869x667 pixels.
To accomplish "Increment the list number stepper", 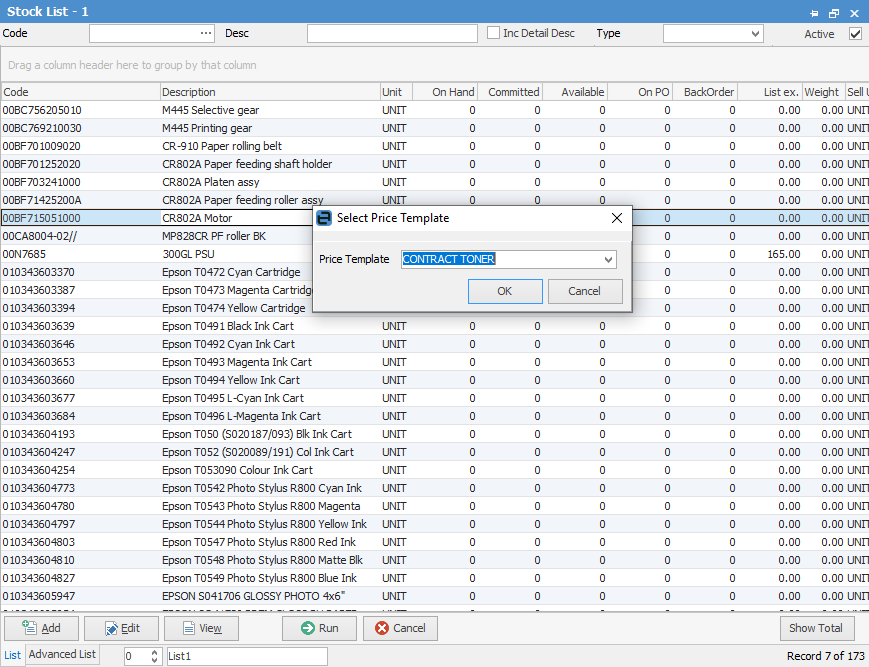I will click(x=154, y=652).
